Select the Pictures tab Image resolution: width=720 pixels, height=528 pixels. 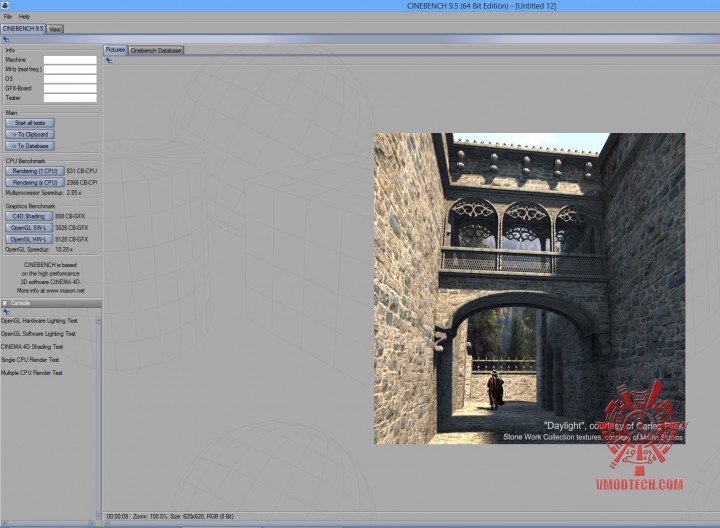click(x=115, y=50)
